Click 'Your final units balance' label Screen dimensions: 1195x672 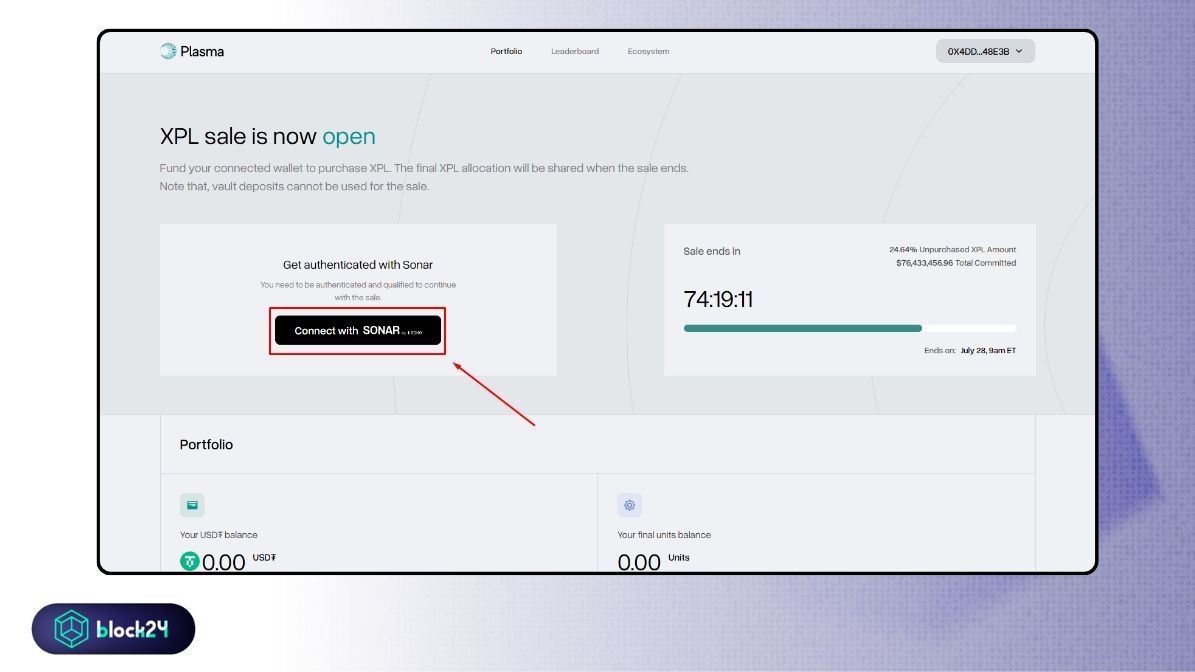click(x=664, y=535)
